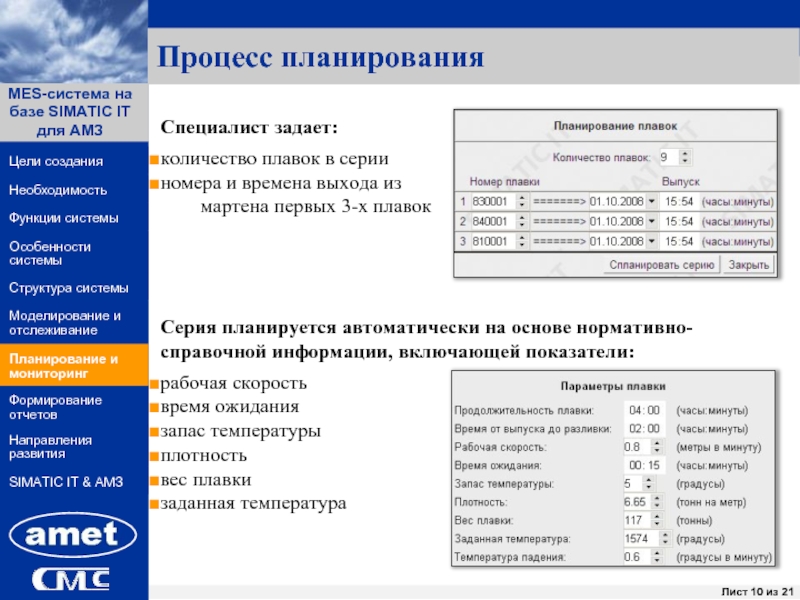The width and height of the screenshot is (800, 600).
Task: Open the Цели создания sidebar section
Action: pos(56,162)
